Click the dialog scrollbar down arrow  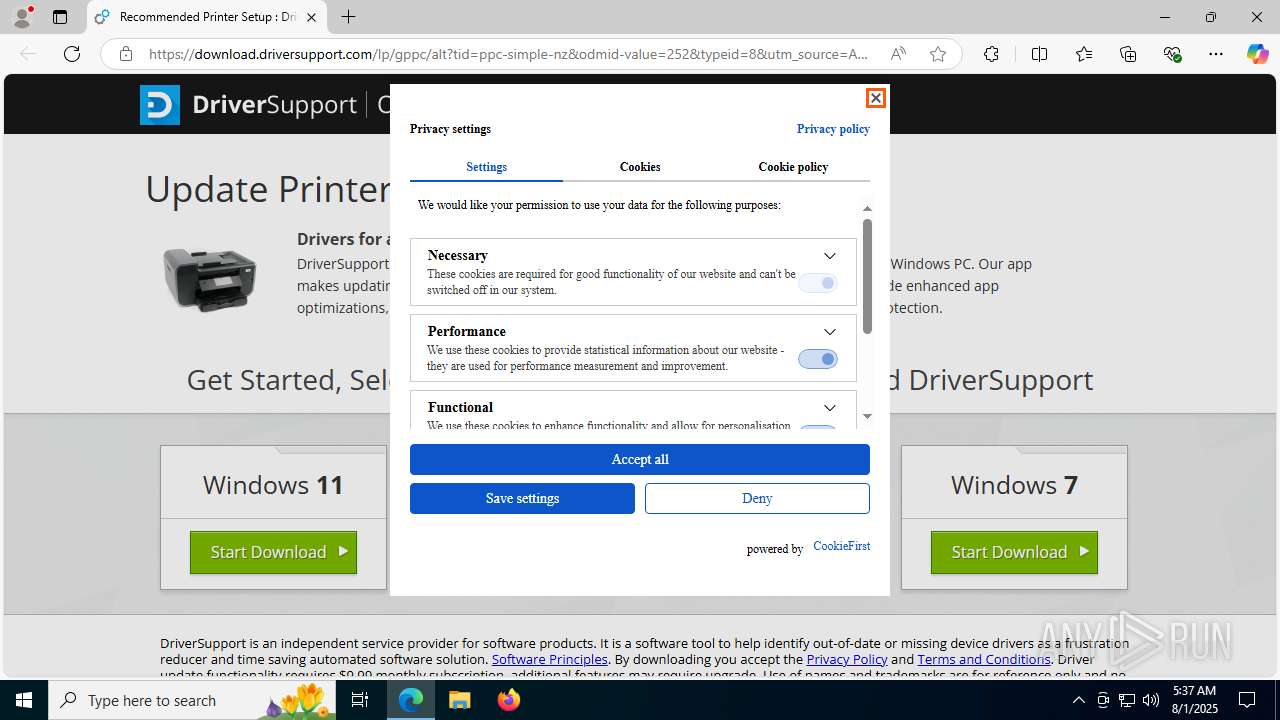(867, 416)
